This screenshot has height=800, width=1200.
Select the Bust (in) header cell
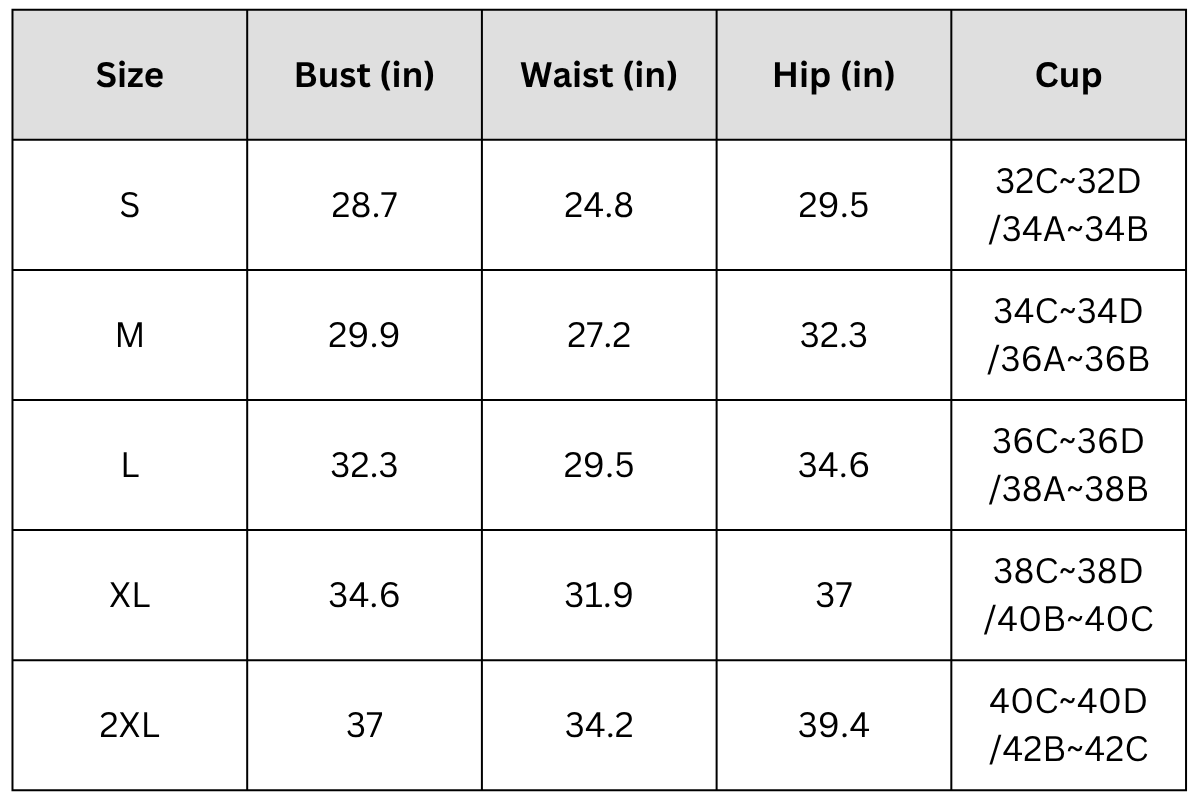pyautogui.click(x=365, y=75)
